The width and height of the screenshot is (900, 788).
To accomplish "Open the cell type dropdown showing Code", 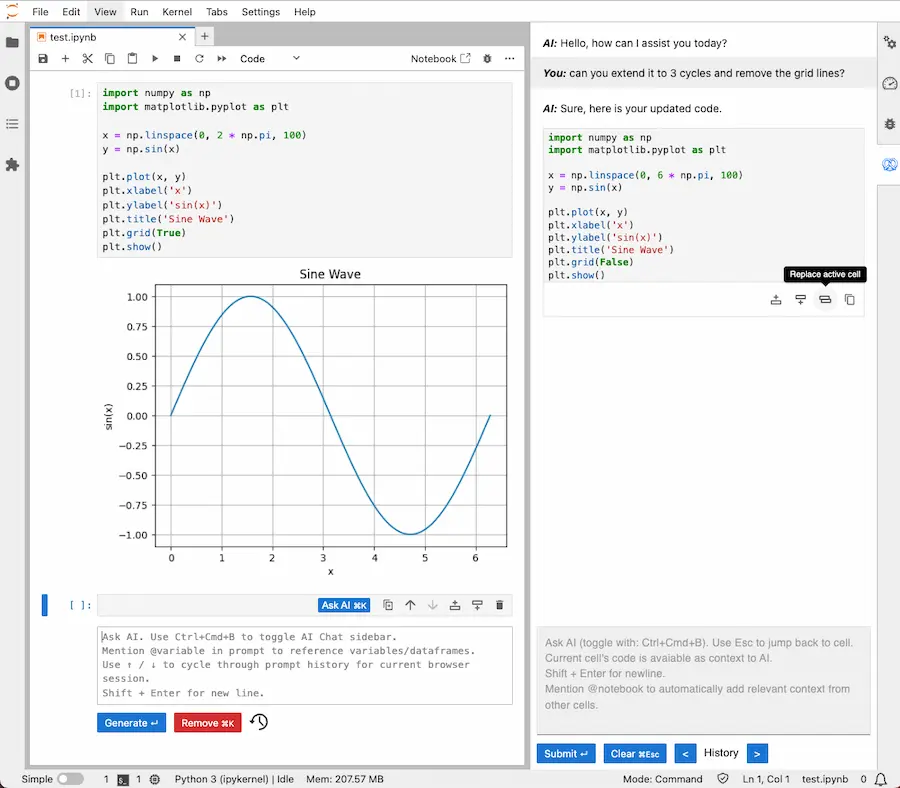I will pos(265,58).
